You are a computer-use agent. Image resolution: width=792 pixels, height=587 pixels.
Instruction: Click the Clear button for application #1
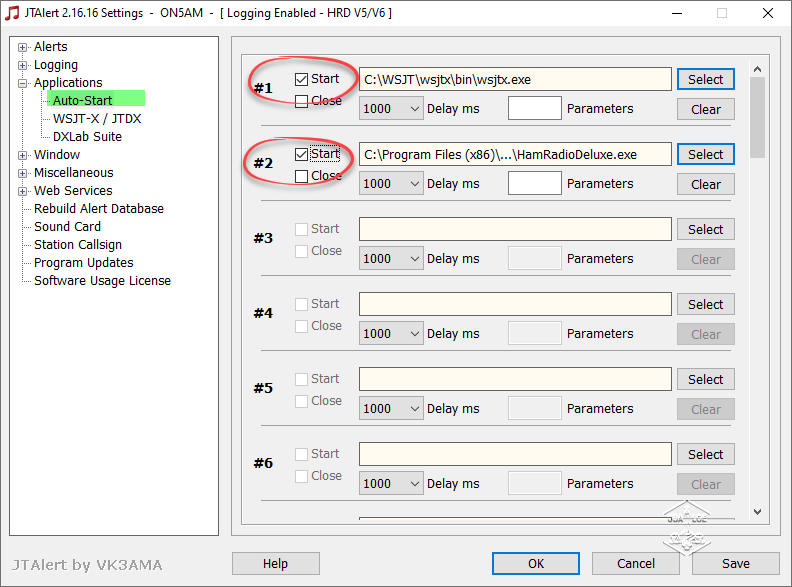(706, 109)
